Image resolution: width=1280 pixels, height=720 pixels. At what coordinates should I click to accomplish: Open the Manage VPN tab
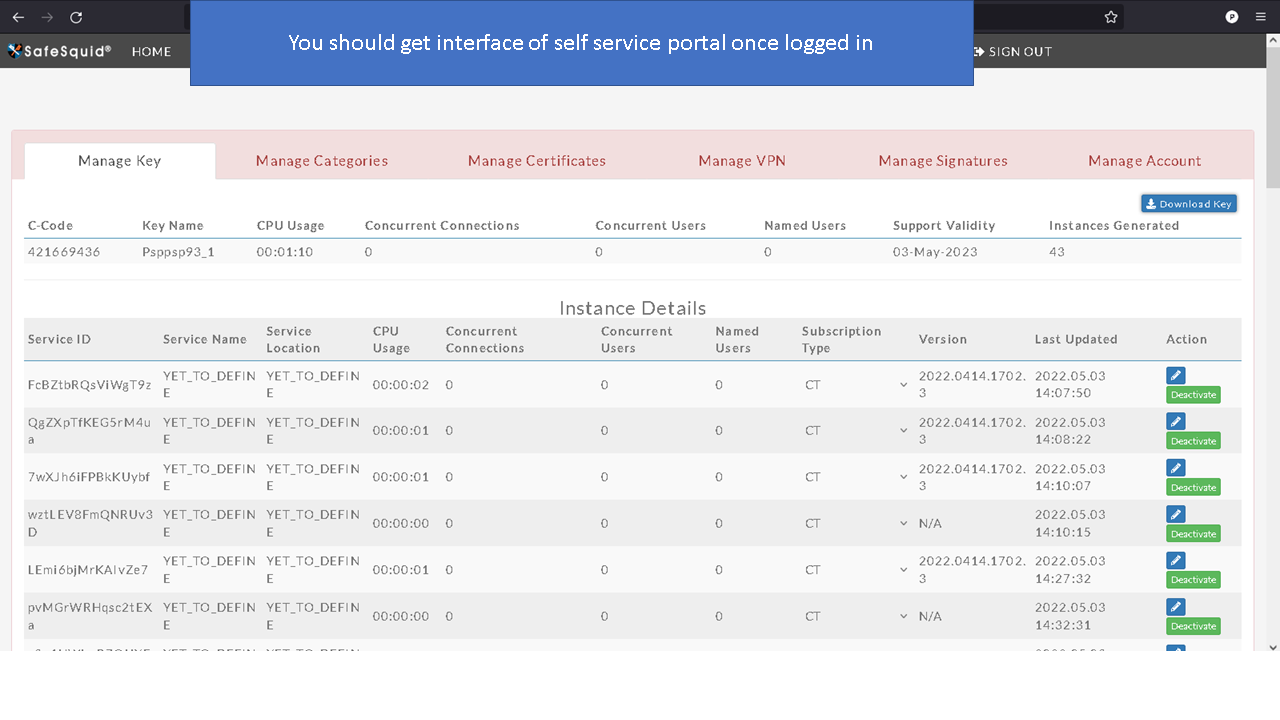pos(742,160)
